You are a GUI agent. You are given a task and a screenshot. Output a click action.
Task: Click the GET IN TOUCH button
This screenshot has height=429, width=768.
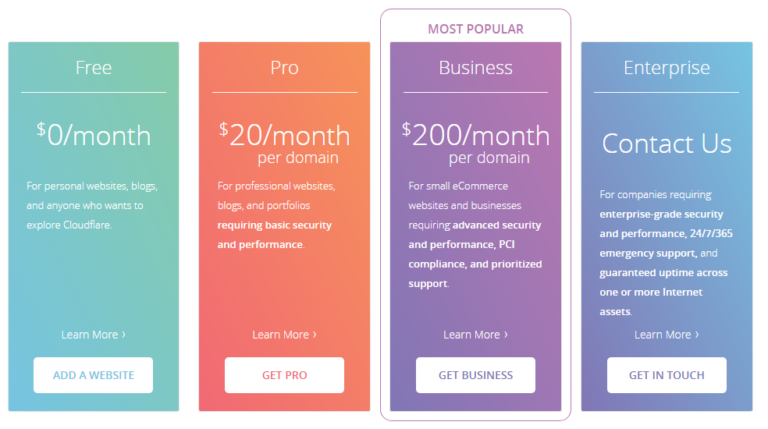(667, 375)
